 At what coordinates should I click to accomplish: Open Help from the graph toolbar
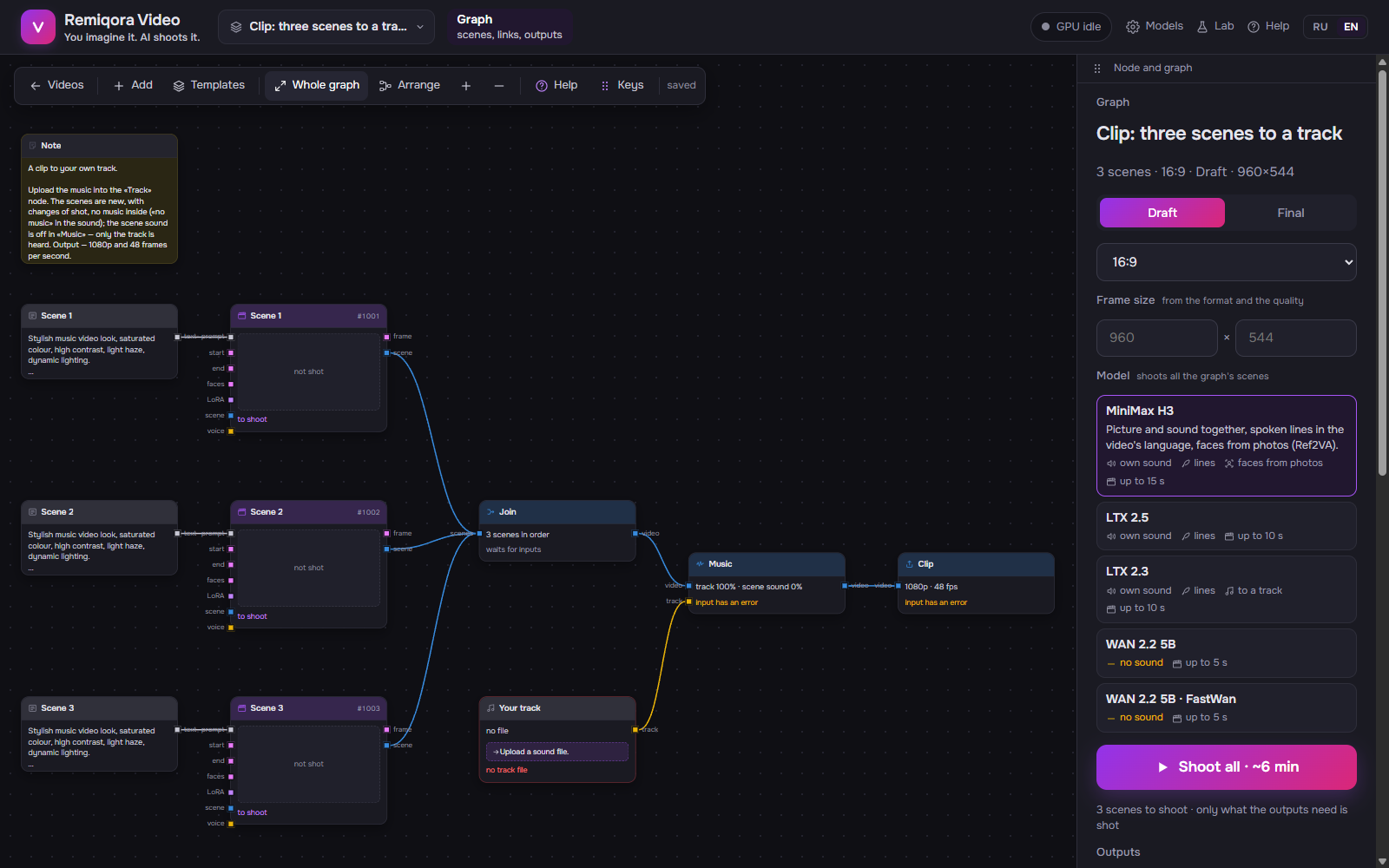[556, 85]
